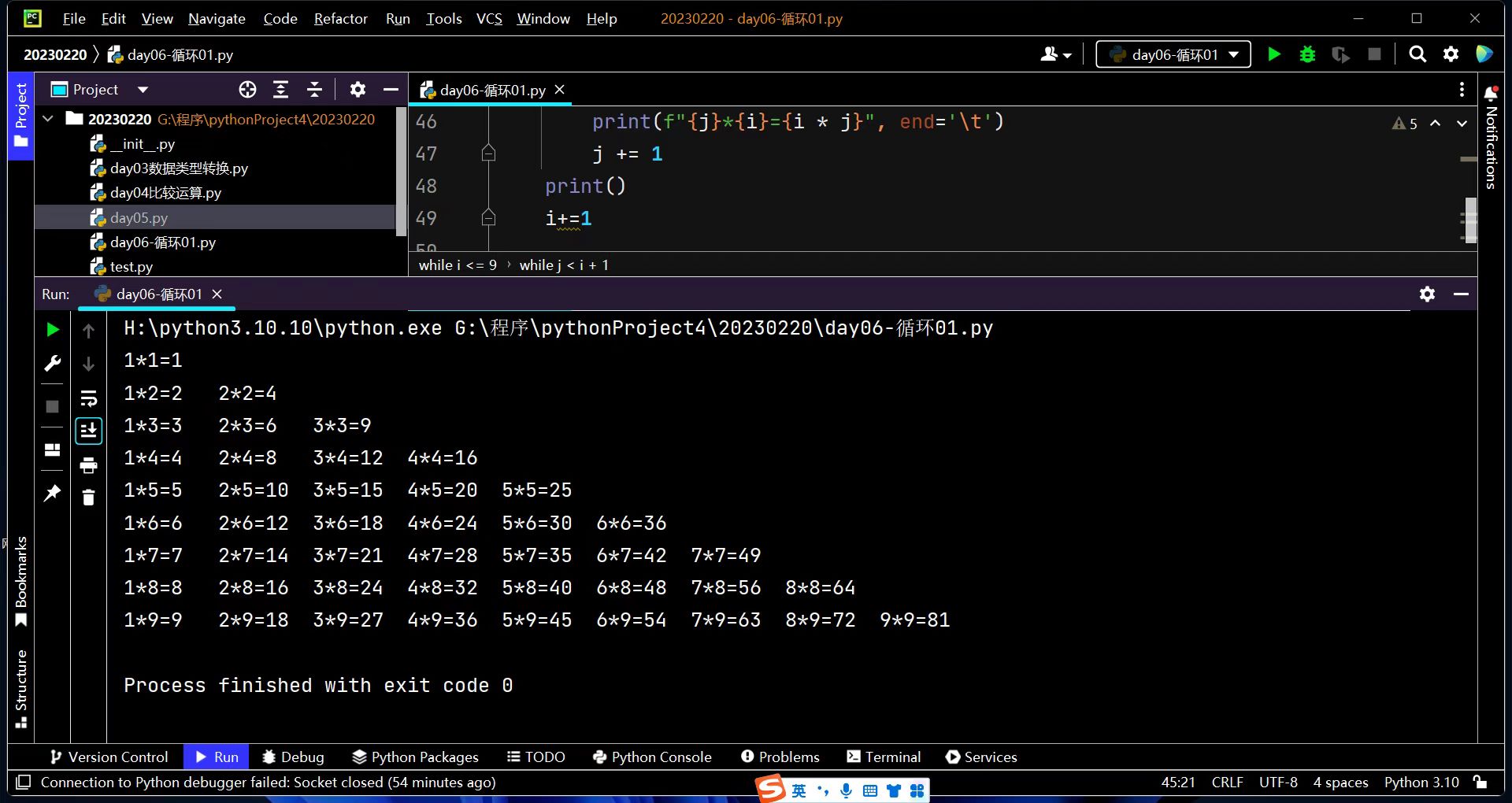Toggle read-only lock icon in status bar

(x=1480, y=783)
